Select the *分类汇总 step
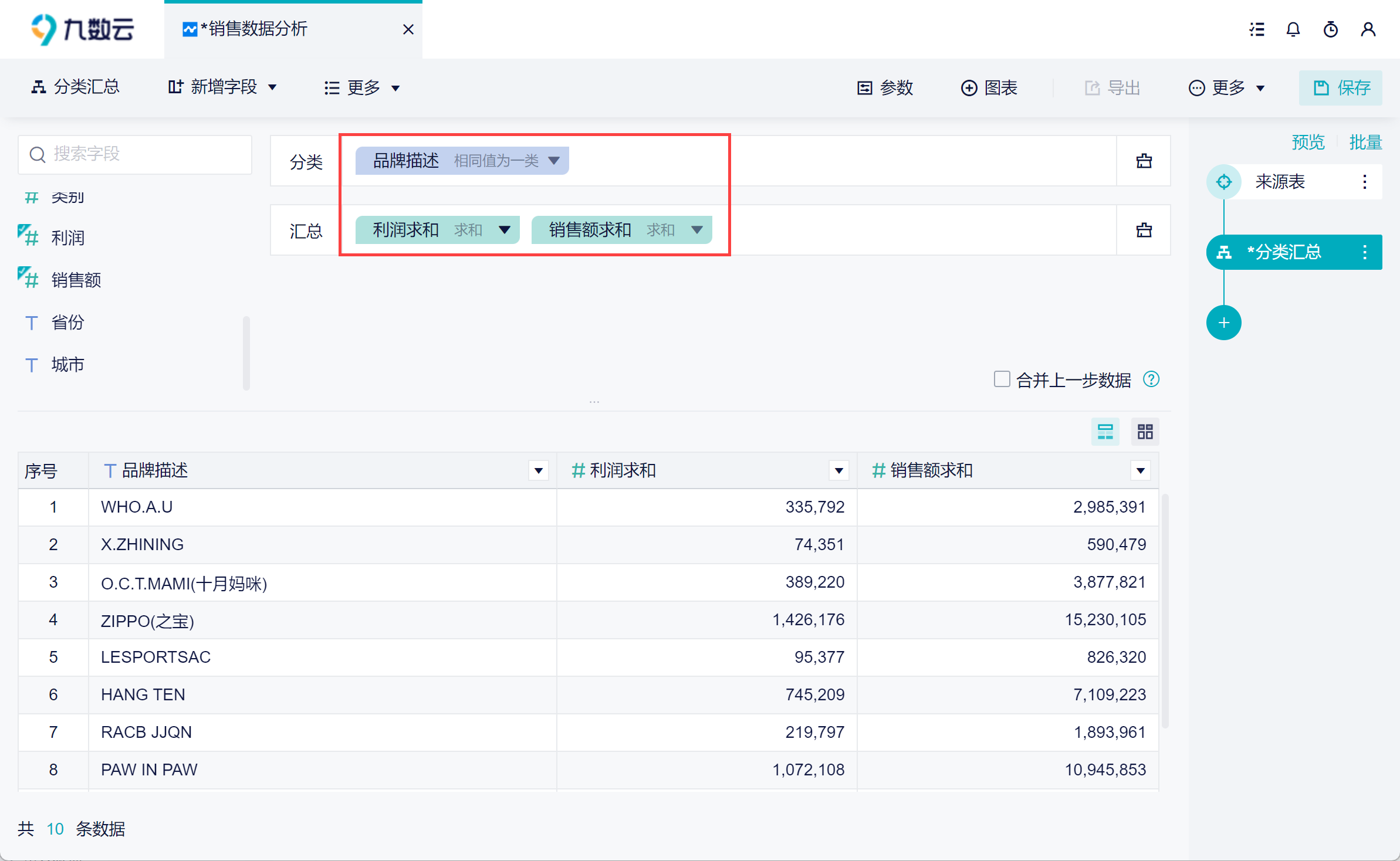 [x=1294, y=252]
